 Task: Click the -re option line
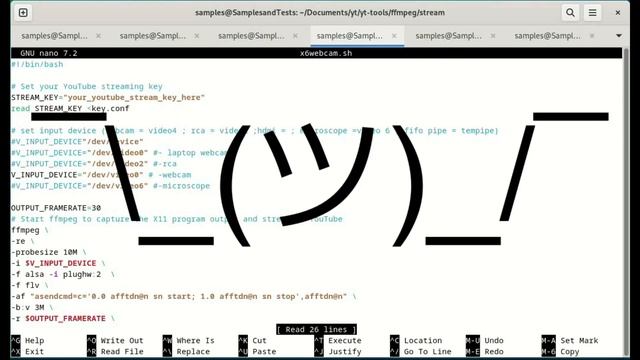tap(22, 241)
